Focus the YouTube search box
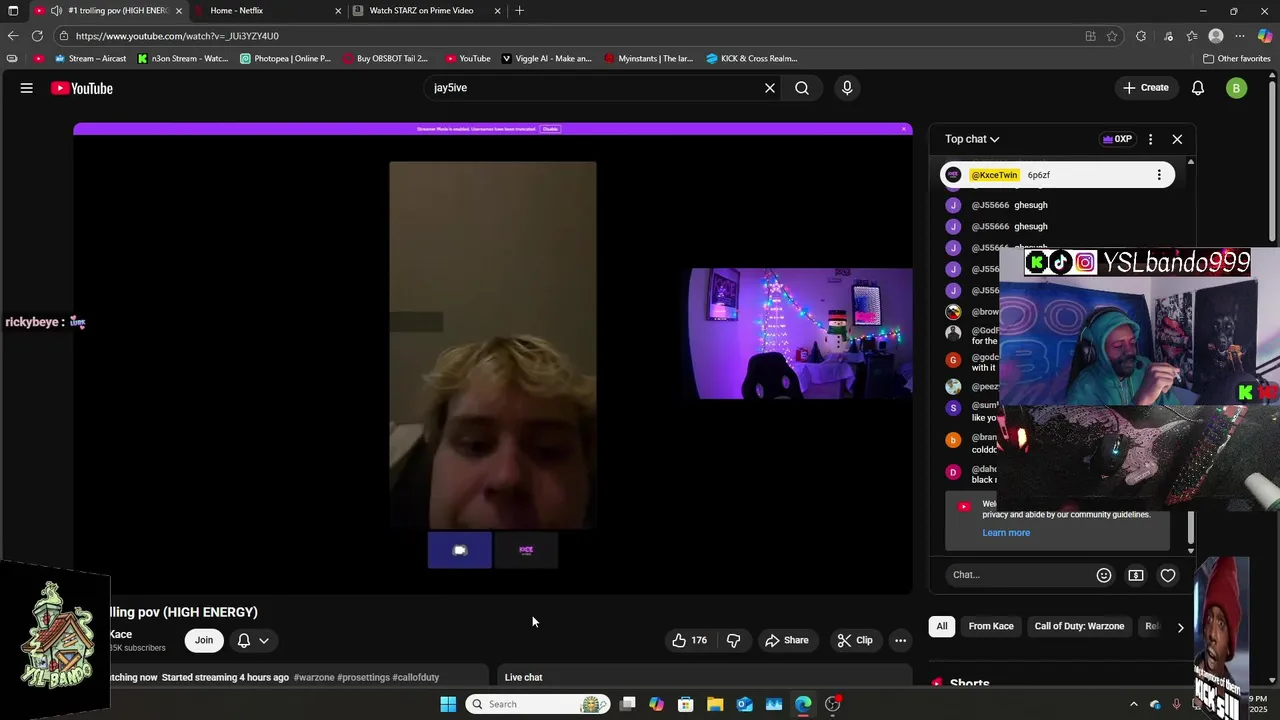Viewport: 1280px width, 720px height. click(x=595, y=88)
